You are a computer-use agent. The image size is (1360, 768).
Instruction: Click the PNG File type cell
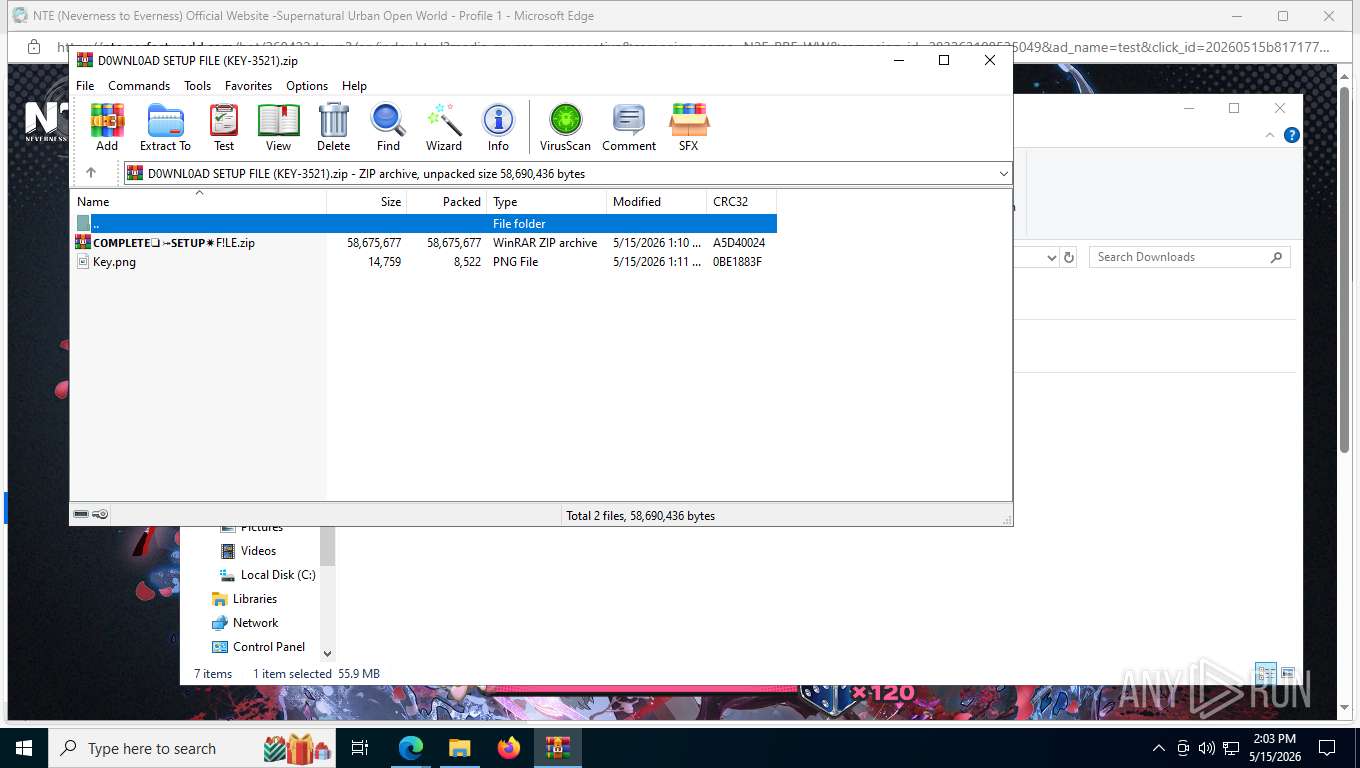coord(515,261)
